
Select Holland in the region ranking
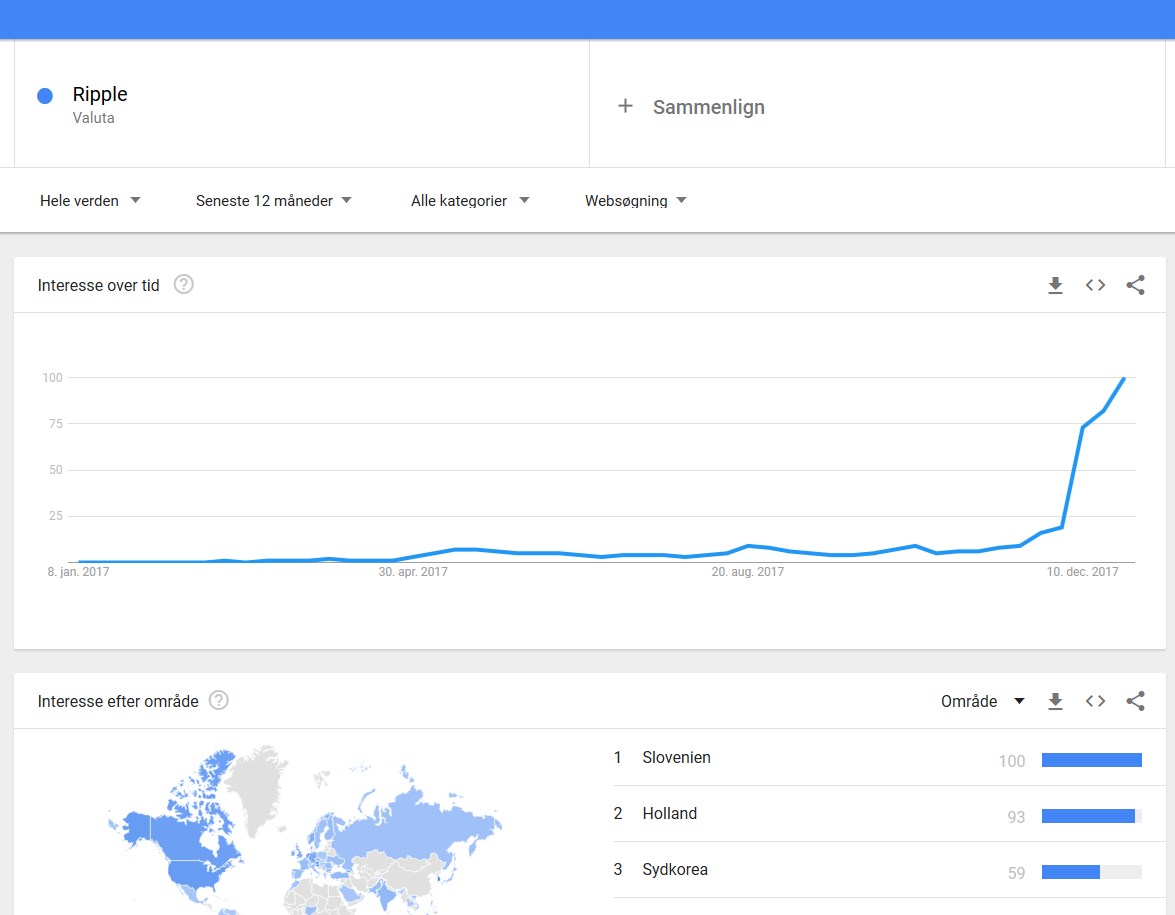point(670,814)
